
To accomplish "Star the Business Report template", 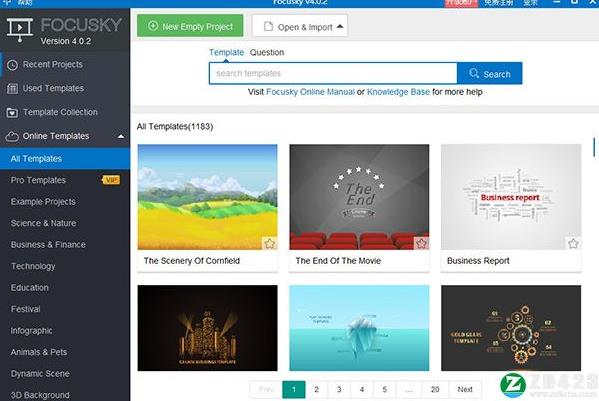I will 573,243.
